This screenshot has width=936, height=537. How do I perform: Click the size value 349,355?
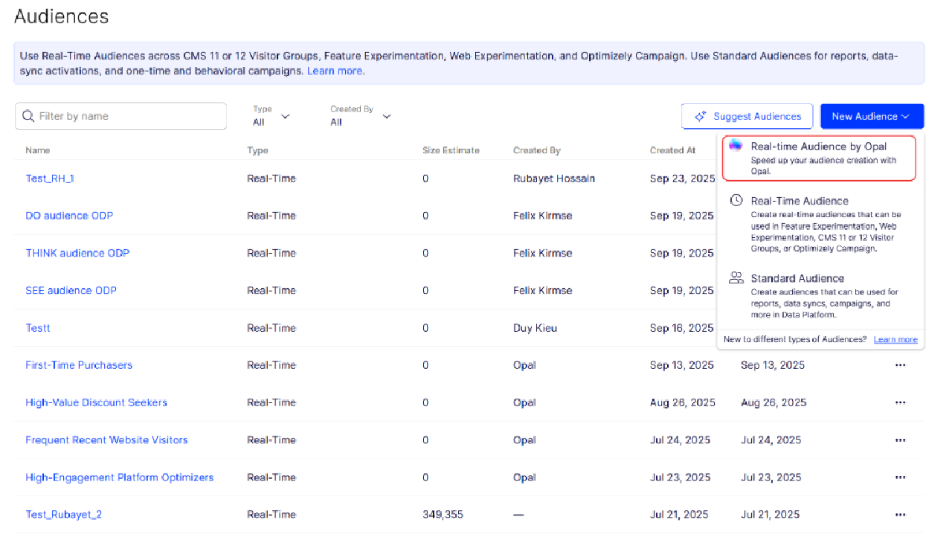(442, 514)
